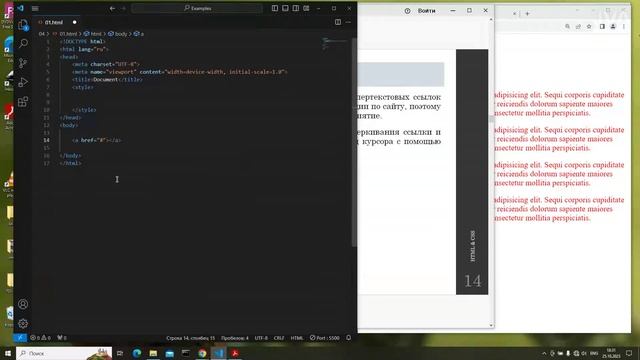The image size is (640, 360).
Task: Click the unsaved dot on 01.html tab
Action: click(x=75, y=22)
